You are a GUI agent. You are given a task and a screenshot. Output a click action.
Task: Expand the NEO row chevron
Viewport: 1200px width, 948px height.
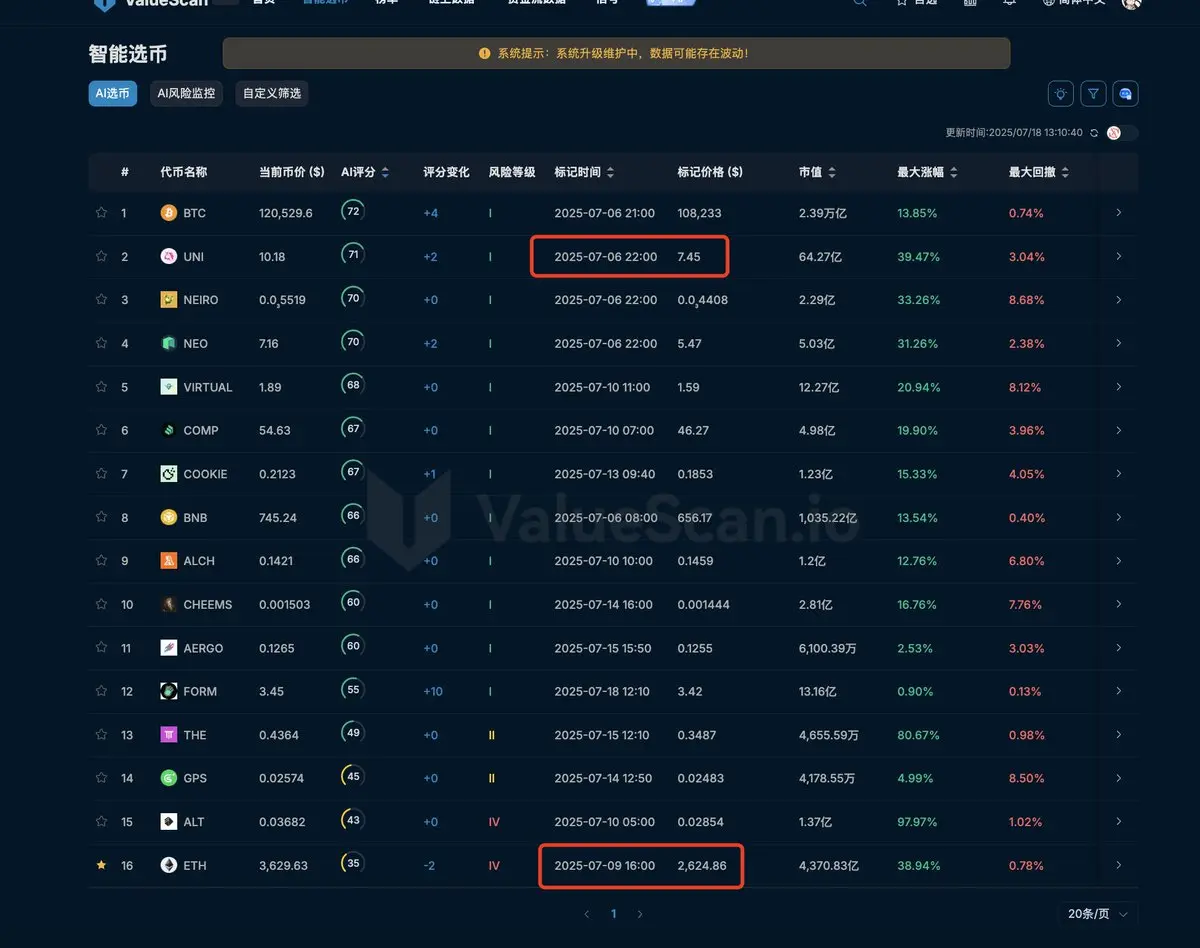pos(1119,343)
